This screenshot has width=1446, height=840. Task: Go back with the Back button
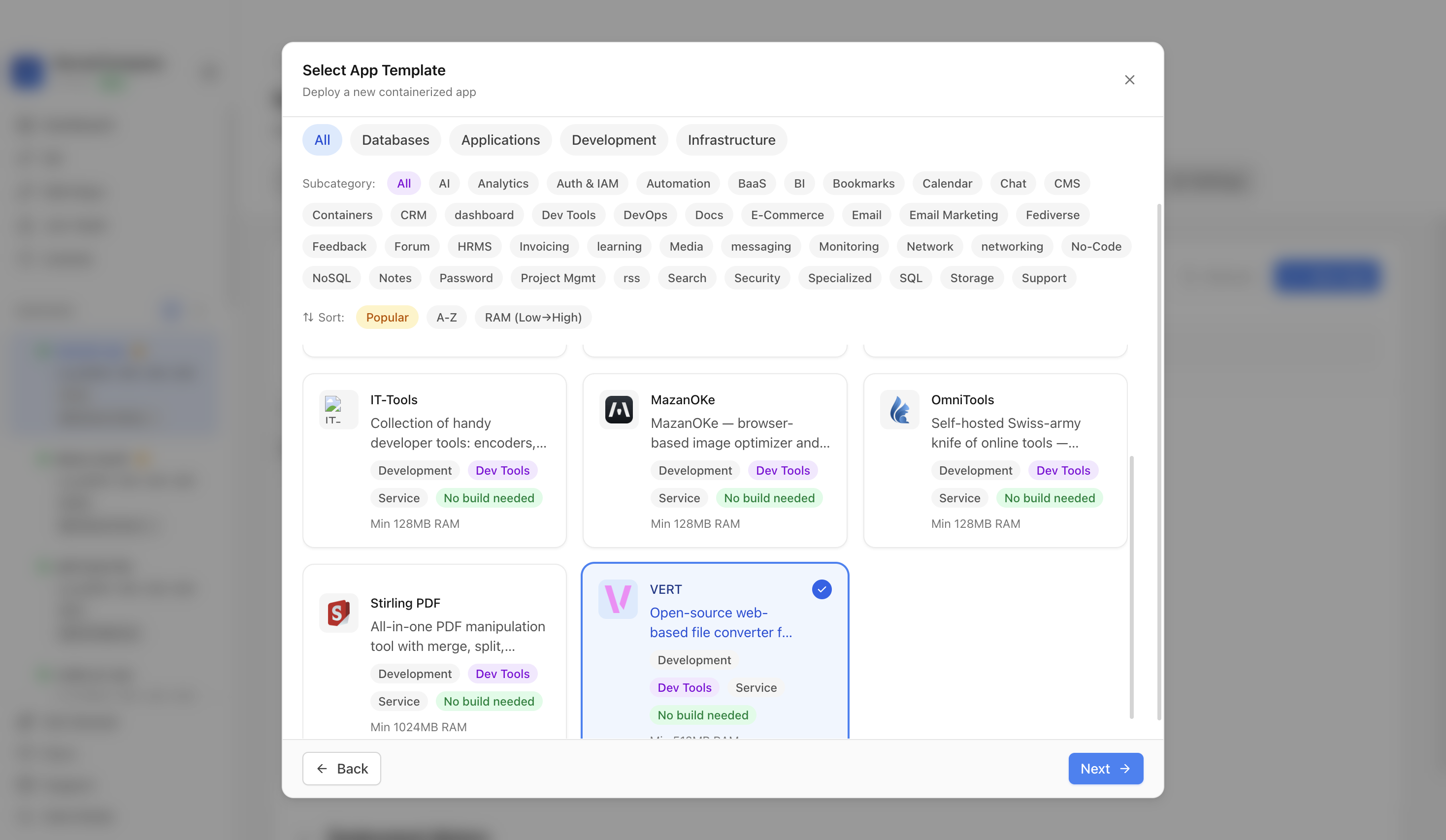pyautogui.click(x=341, y=769)
